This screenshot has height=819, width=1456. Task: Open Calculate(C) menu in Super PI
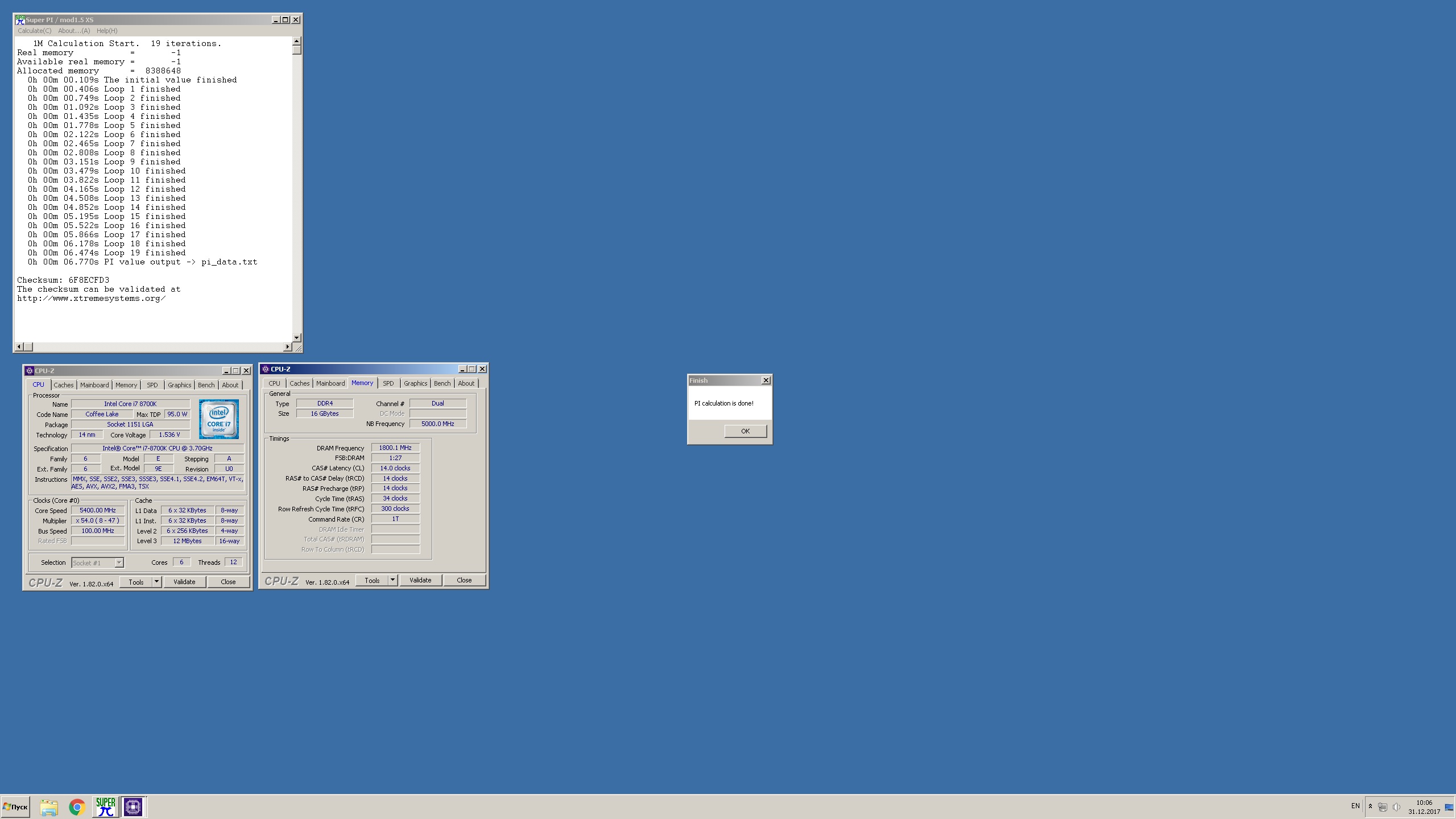click(34, 31)
